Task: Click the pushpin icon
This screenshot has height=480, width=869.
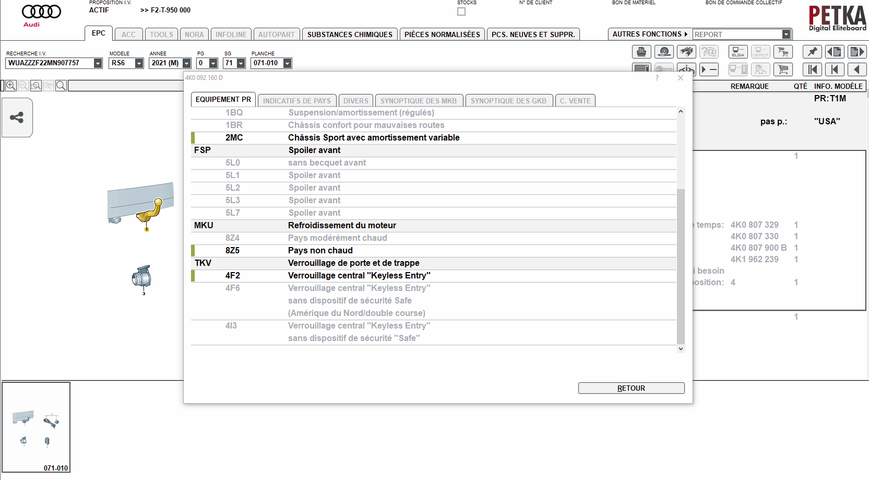Action: tap(812, 52)
